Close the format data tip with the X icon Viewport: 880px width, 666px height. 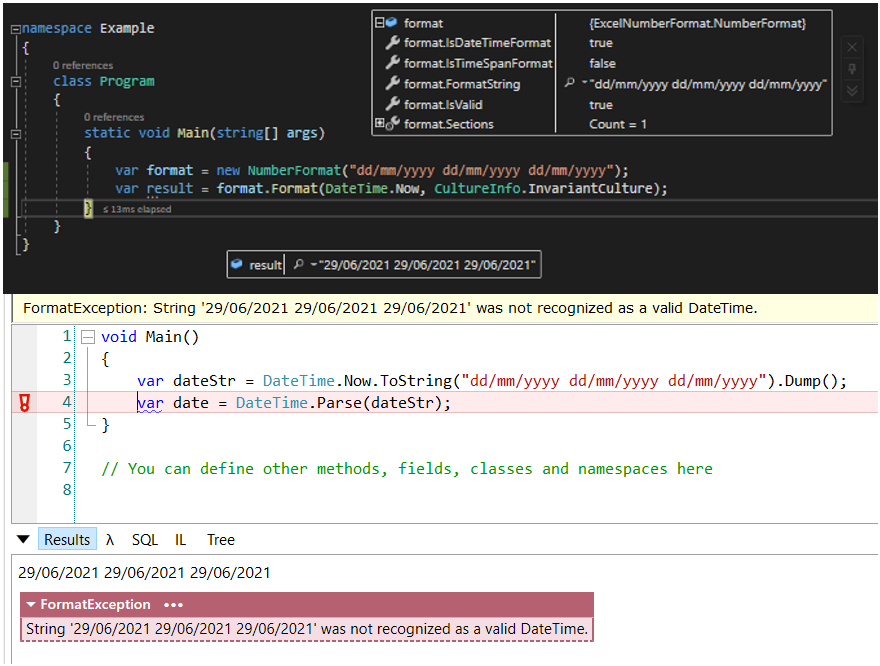851,45
